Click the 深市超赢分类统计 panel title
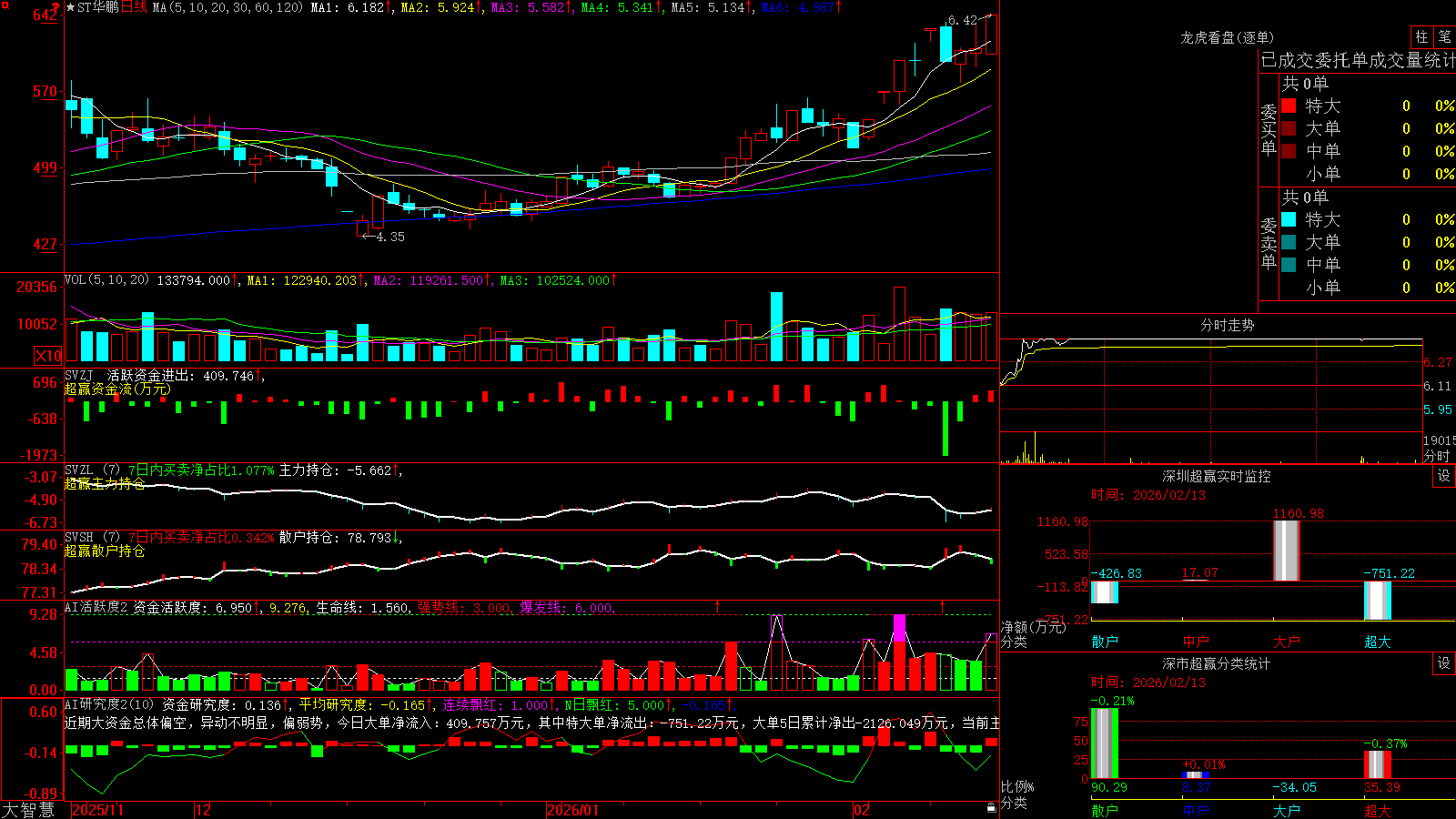The width and height of the screenshot is (1456, 819). (x=1216, y=663)
